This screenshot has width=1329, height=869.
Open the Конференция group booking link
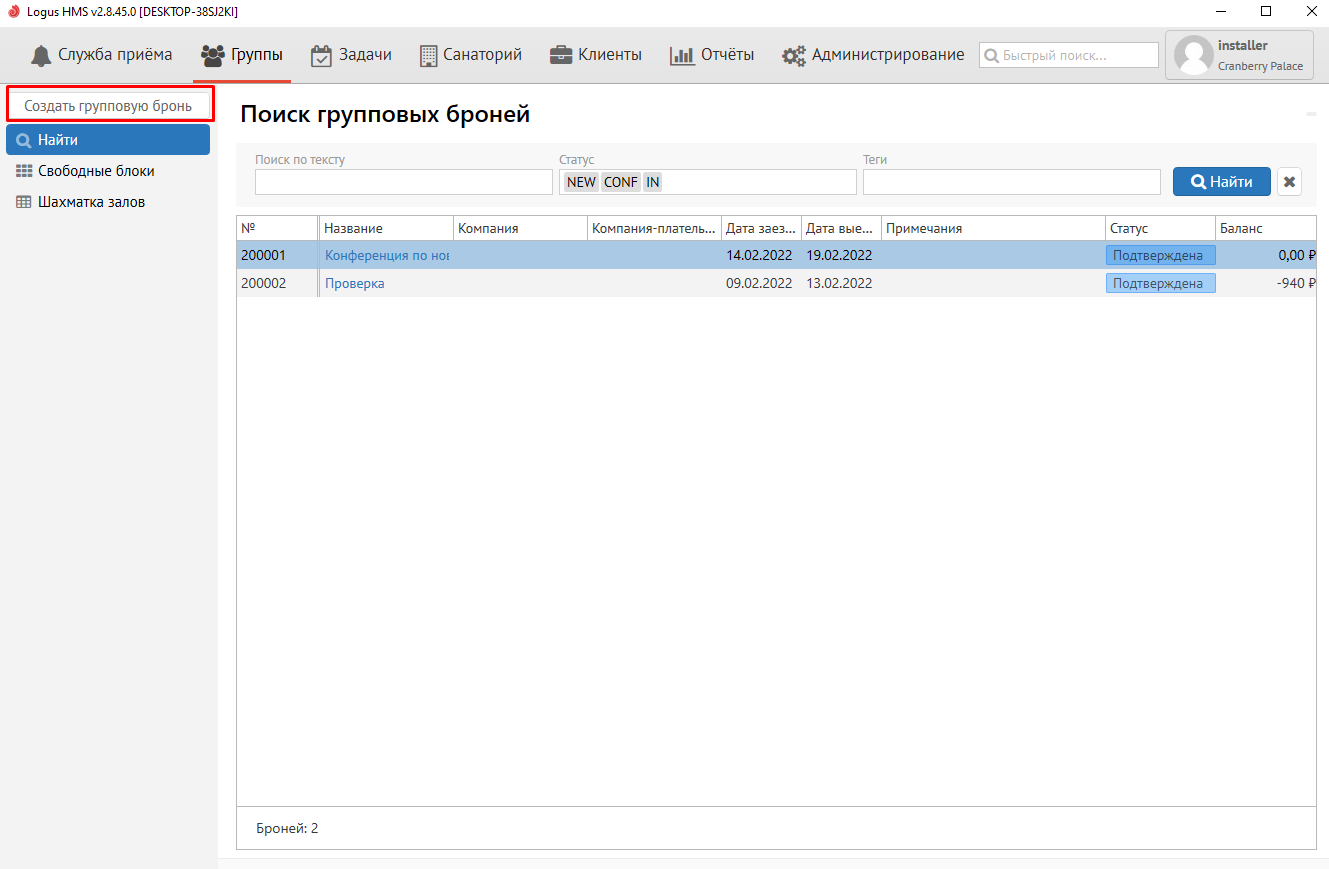pyautogui.click(x=387, y=255)
